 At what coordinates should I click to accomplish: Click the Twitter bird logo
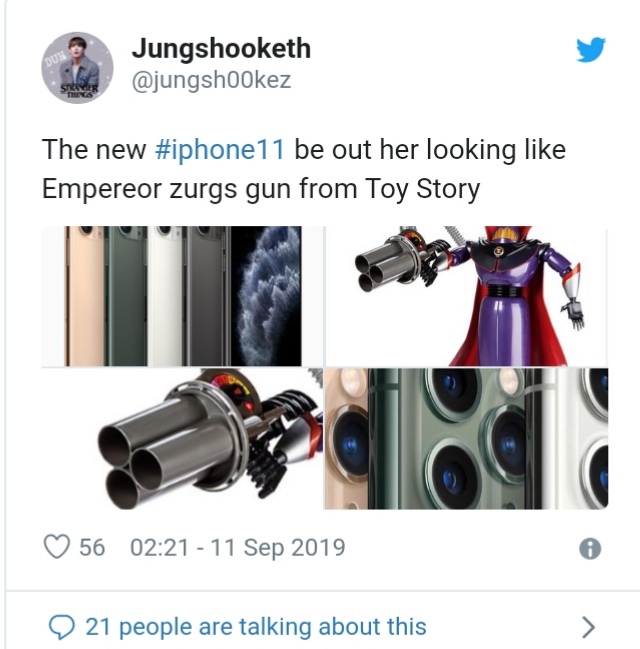[x=591, y=49]
